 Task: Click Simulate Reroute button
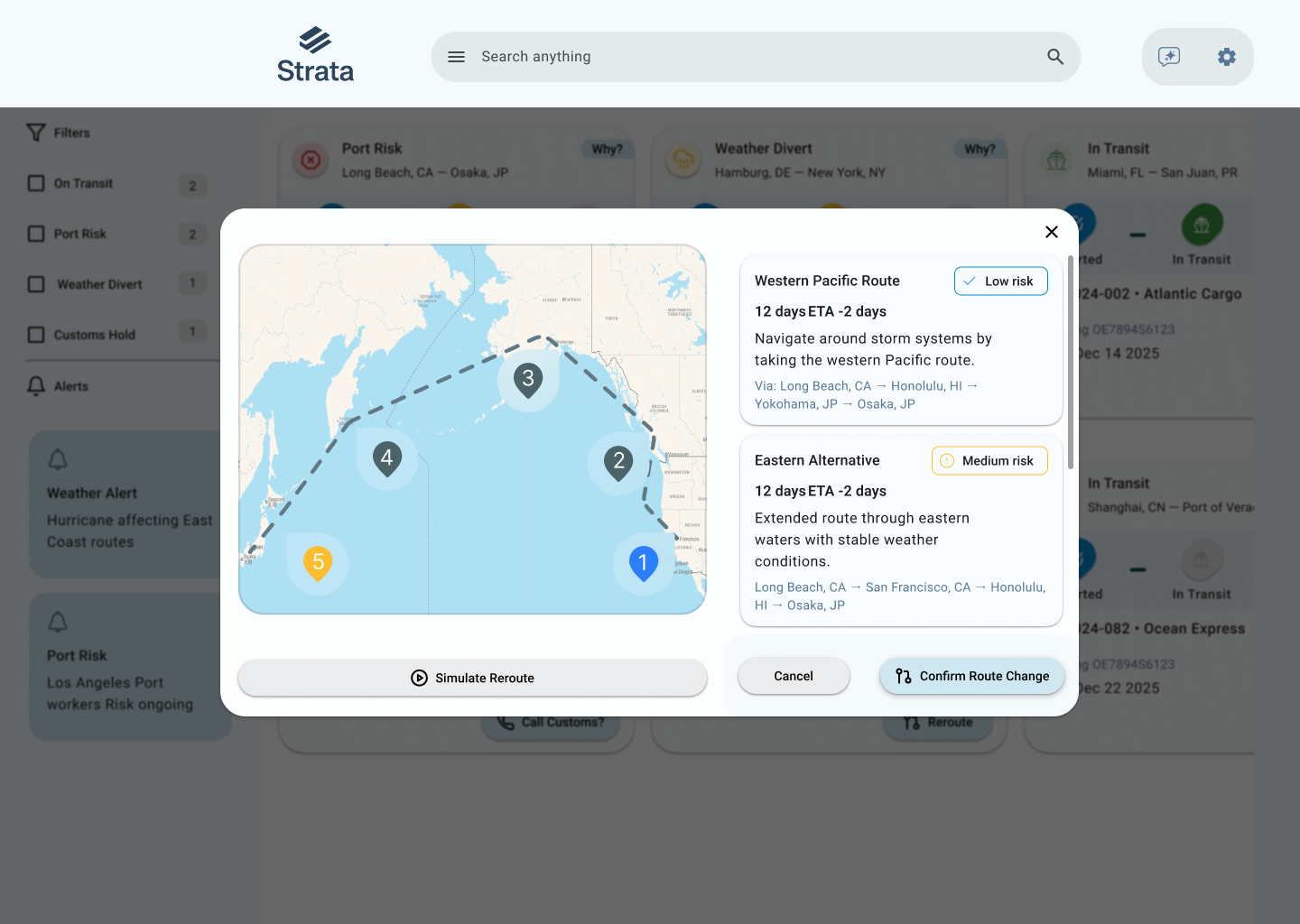(472, 678)
